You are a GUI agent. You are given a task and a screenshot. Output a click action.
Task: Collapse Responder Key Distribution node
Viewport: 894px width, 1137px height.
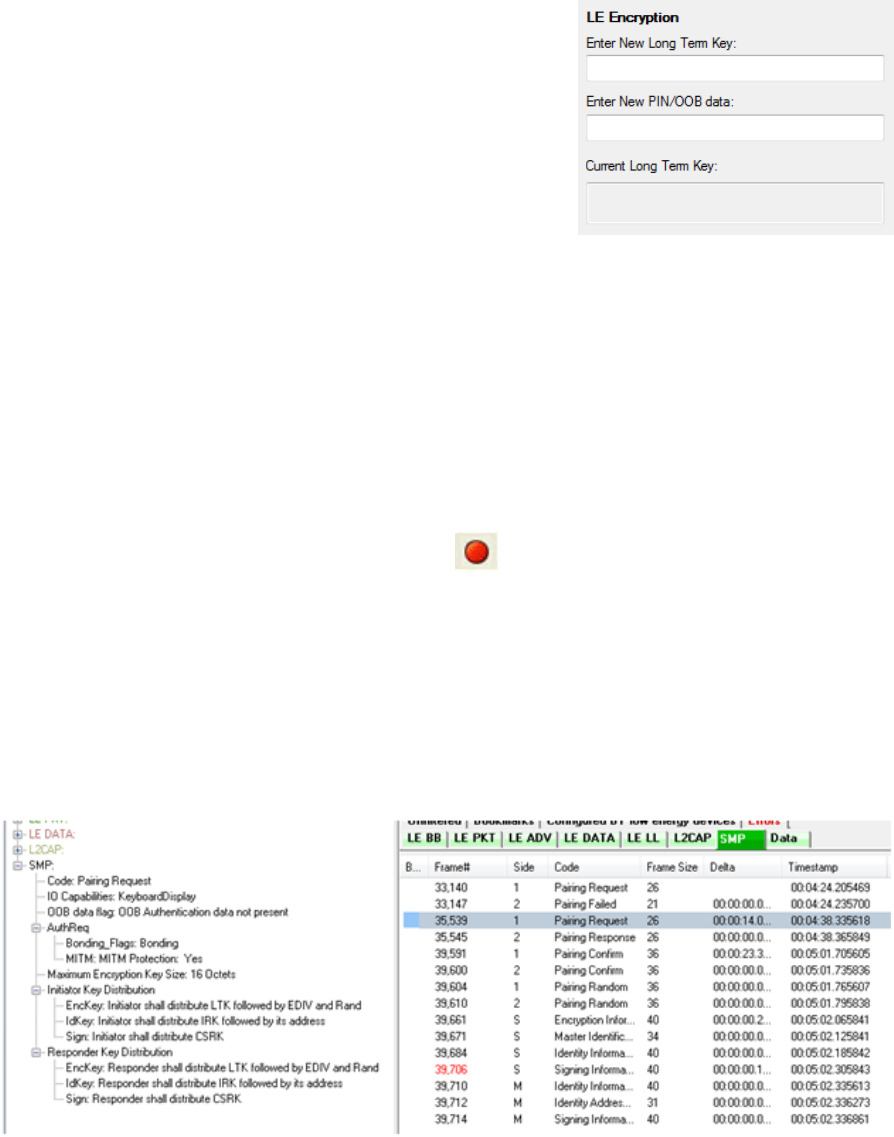37,1052
